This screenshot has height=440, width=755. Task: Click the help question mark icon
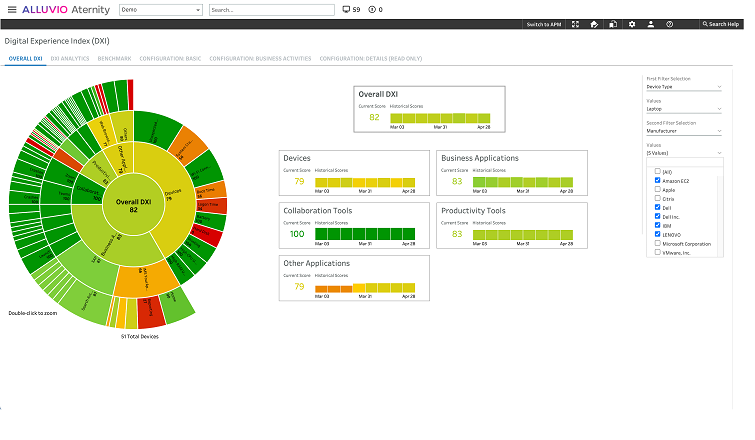coord(669,24)
